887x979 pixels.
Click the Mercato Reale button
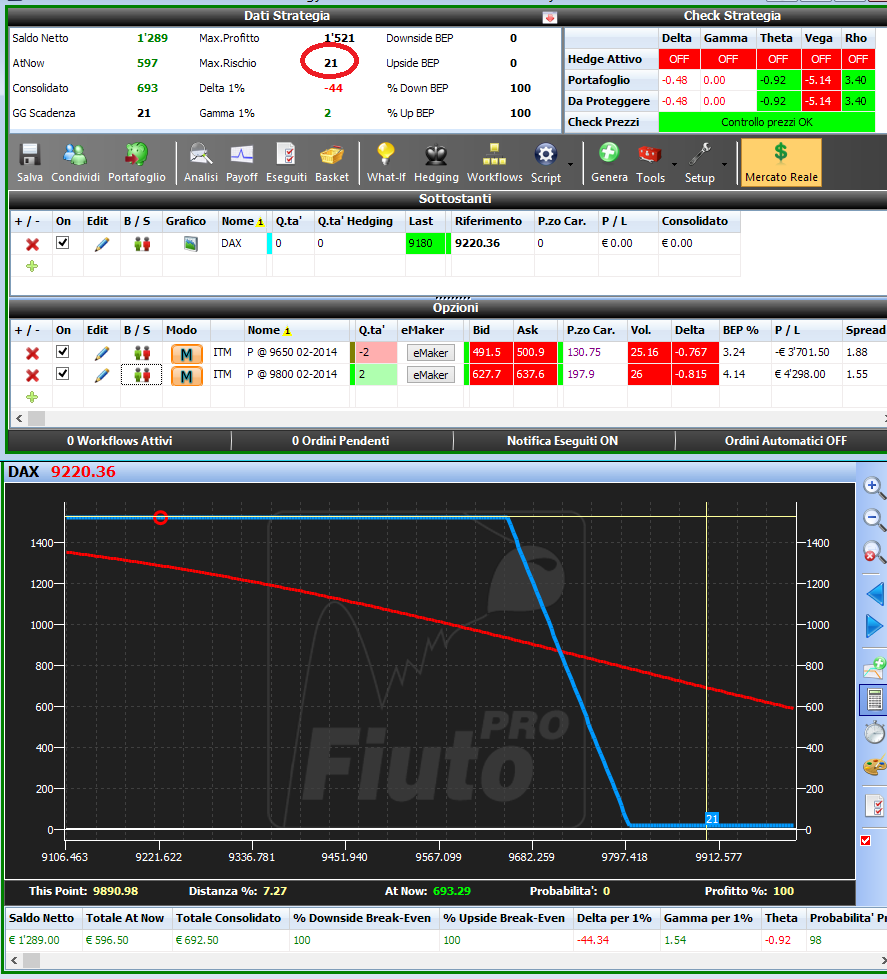click(x=781, y=162)
